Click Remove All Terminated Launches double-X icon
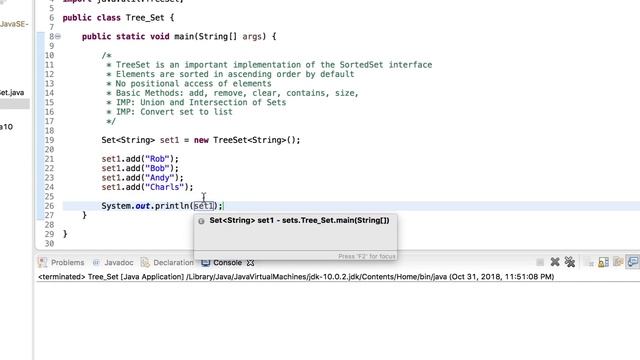Screen dimensions: 640x360 [x=570, y=262]
